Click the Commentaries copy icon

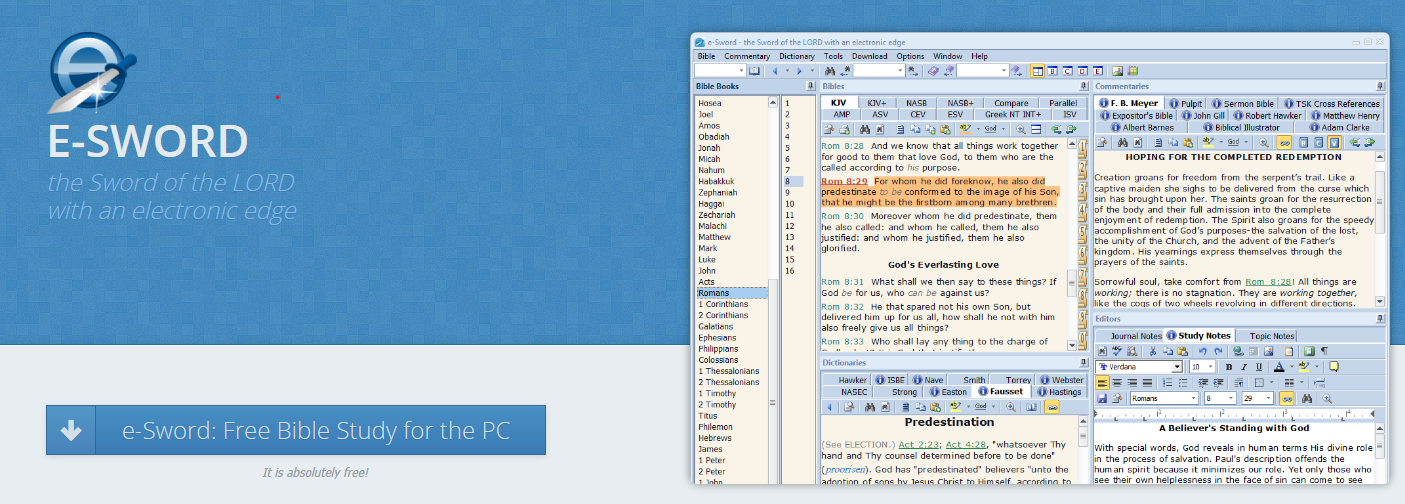[1173, 143]
